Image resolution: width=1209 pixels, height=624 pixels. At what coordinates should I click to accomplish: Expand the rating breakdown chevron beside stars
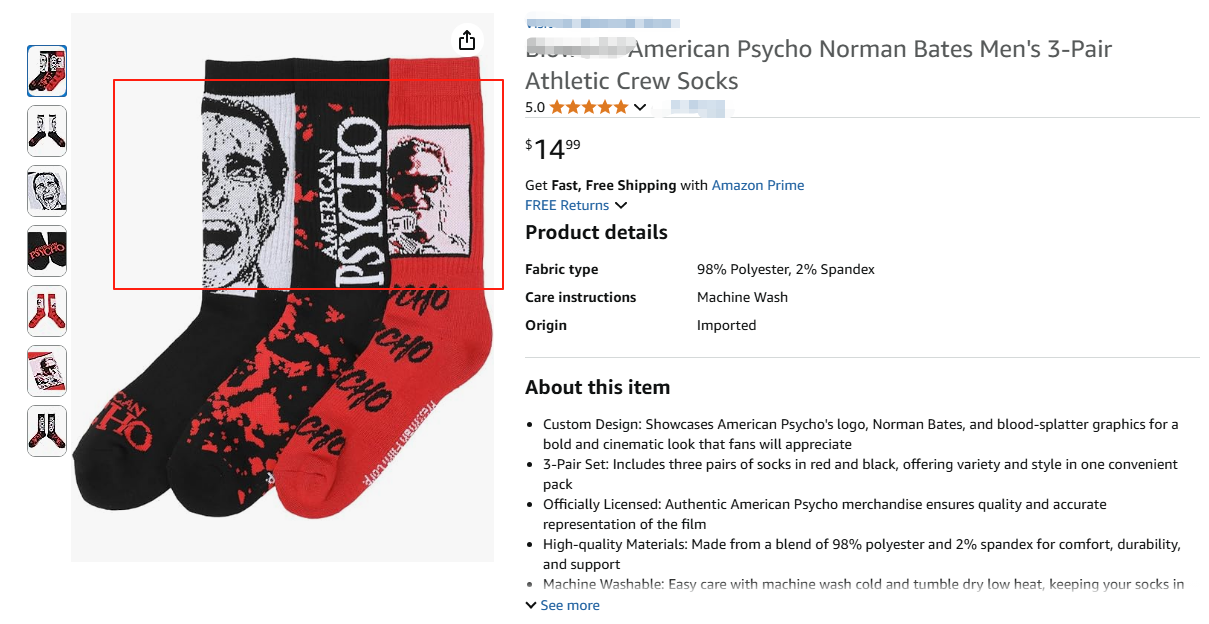640,107
